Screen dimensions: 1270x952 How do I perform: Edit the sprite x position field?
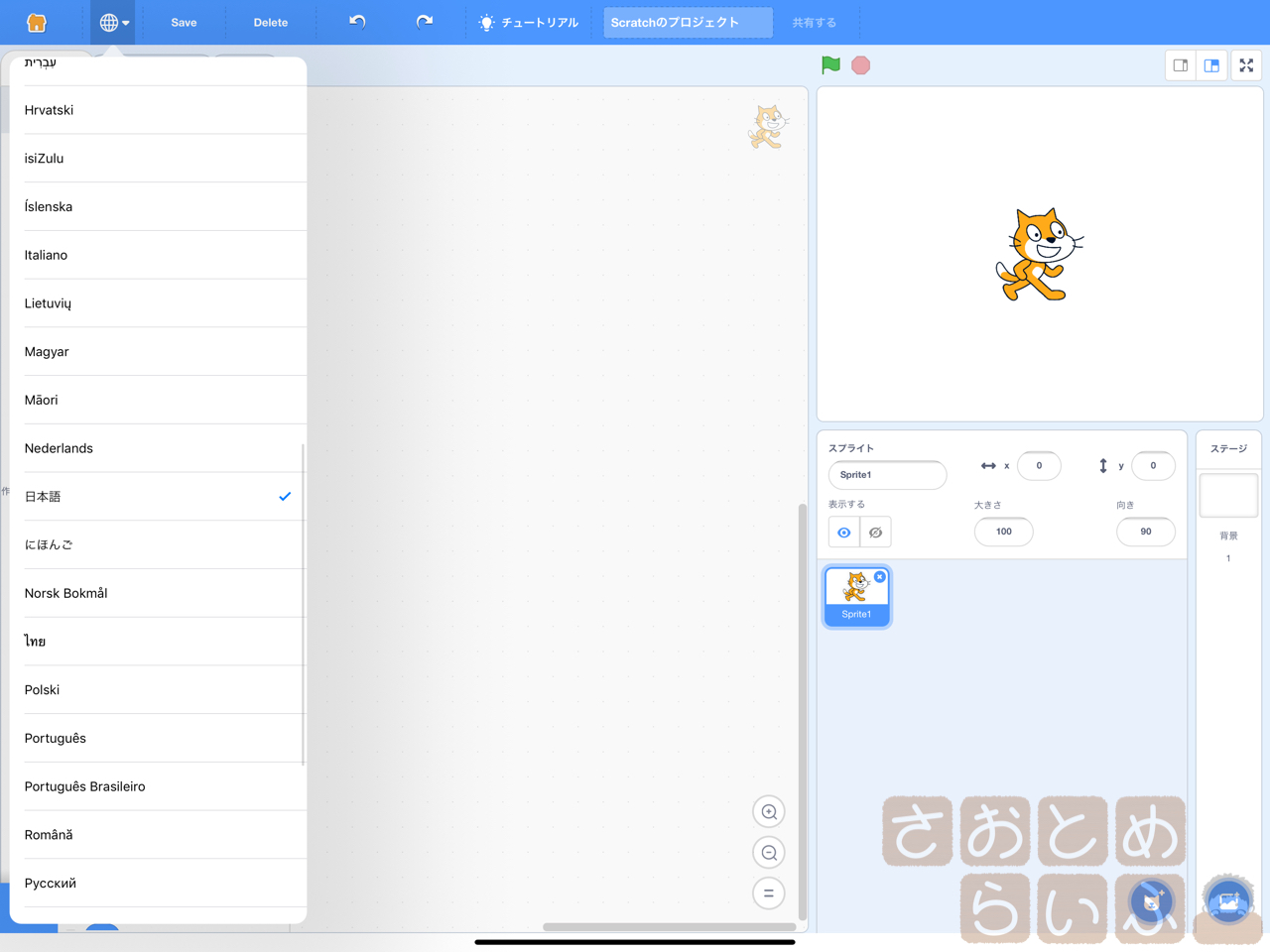(1039, 466)
